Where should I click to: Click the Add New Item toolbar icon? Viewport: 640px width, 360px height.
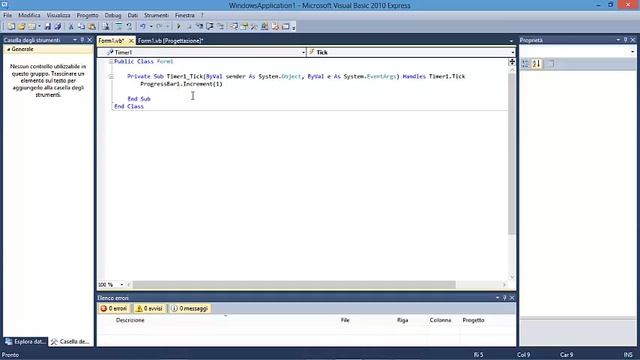coord(31,27)
